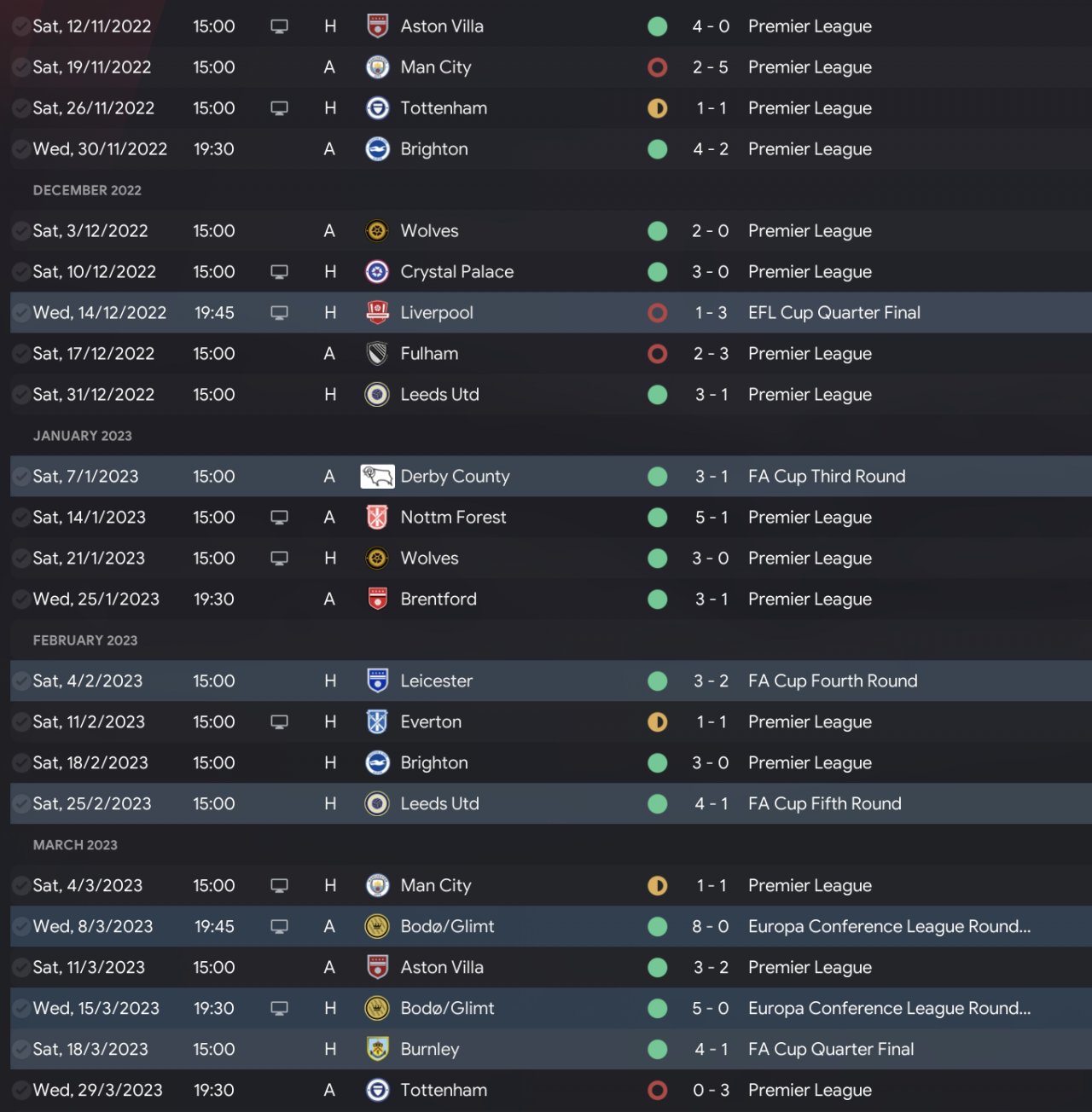Collapse the DECEMBER 2022 month section
Image resolution: width=1092 pixels, height=1112 pixels.
coord(87,190)
